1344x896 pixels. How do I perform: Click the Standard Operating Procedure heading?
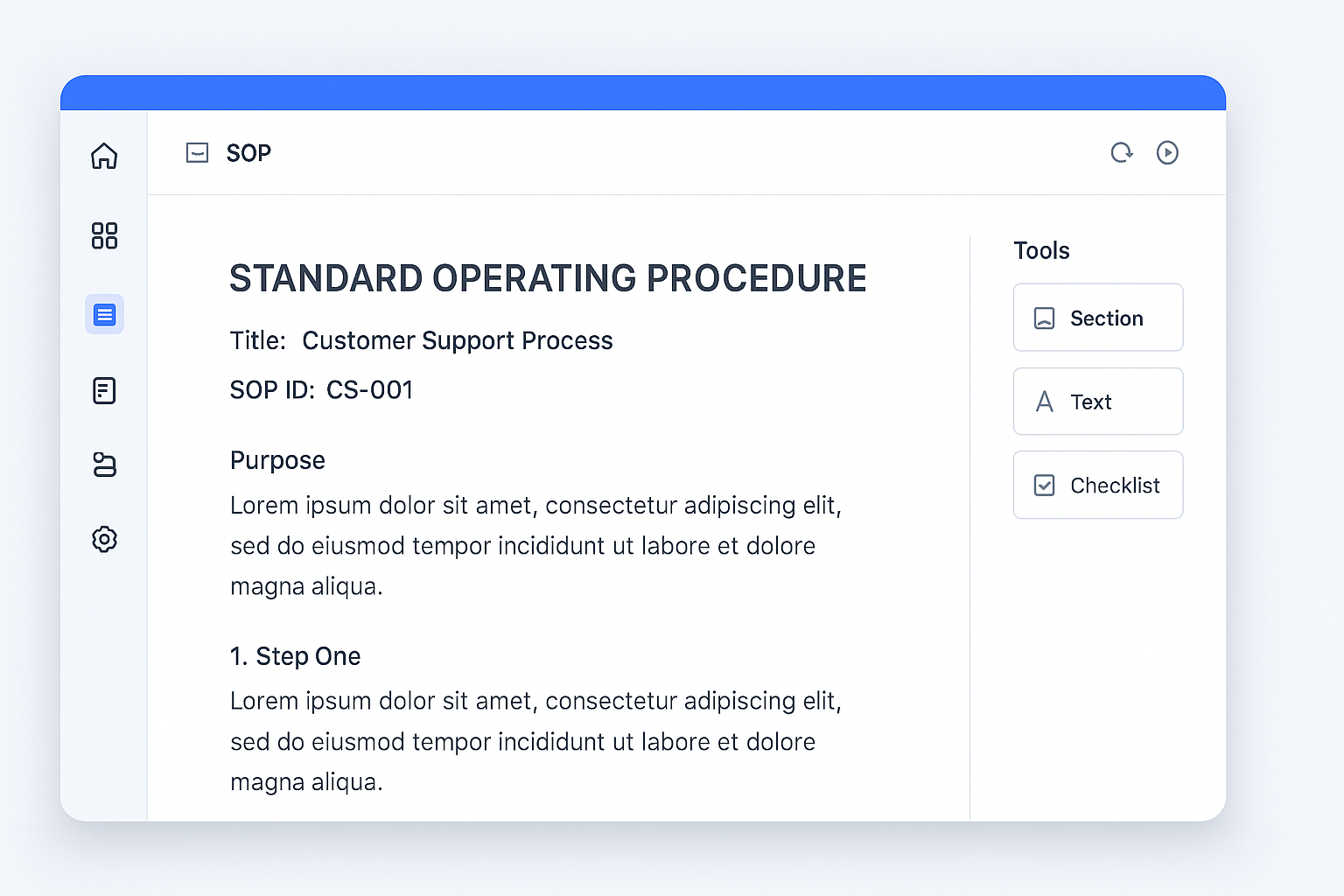click(548, 278)
